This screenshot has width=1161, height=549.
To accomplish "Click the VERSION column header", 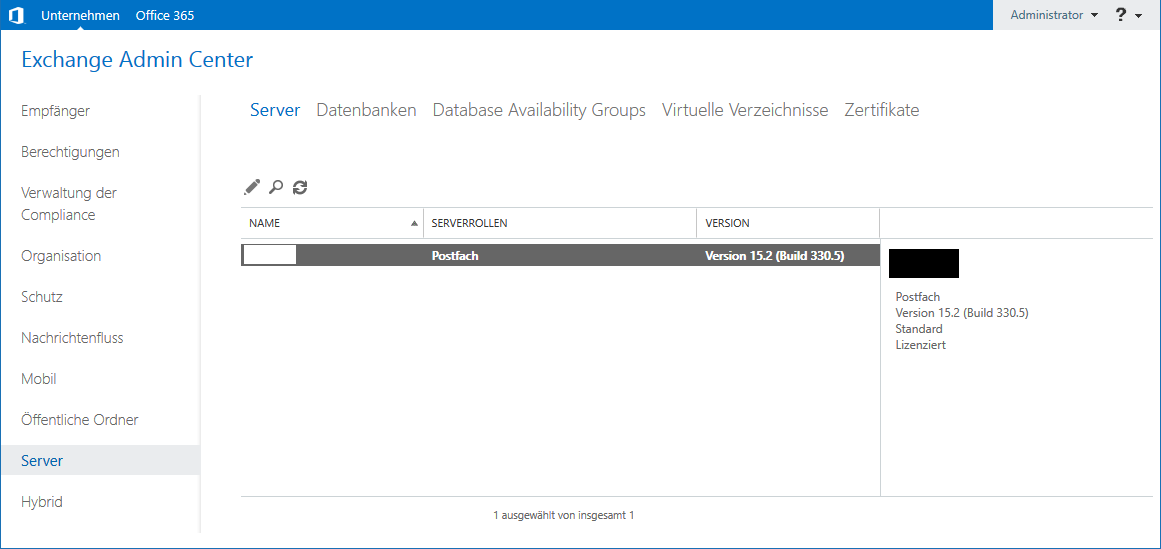I will point(727,223).
